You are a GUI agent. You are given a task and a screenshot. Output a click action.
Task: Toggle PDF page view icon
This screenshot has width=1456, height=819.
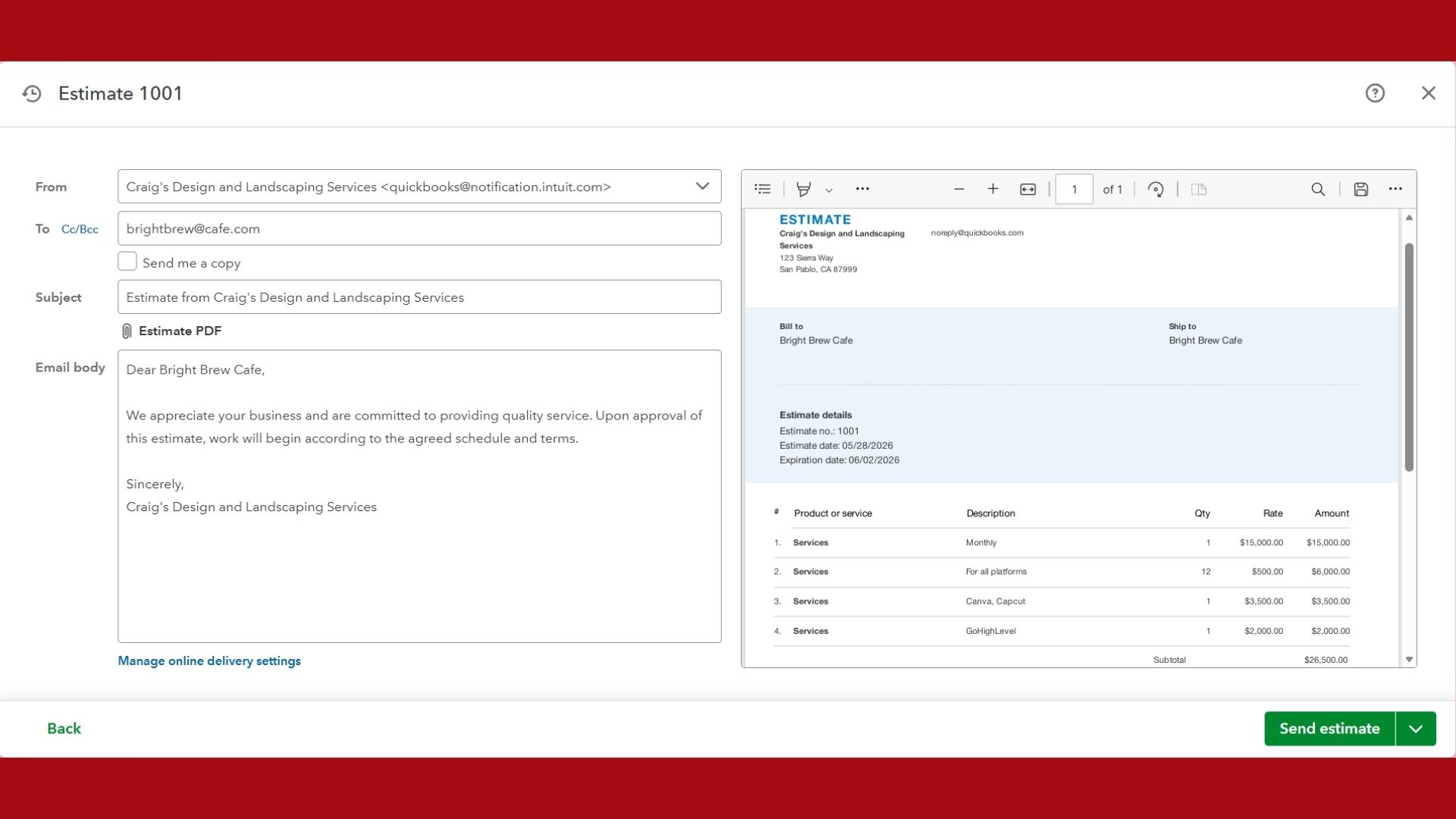1199,189
